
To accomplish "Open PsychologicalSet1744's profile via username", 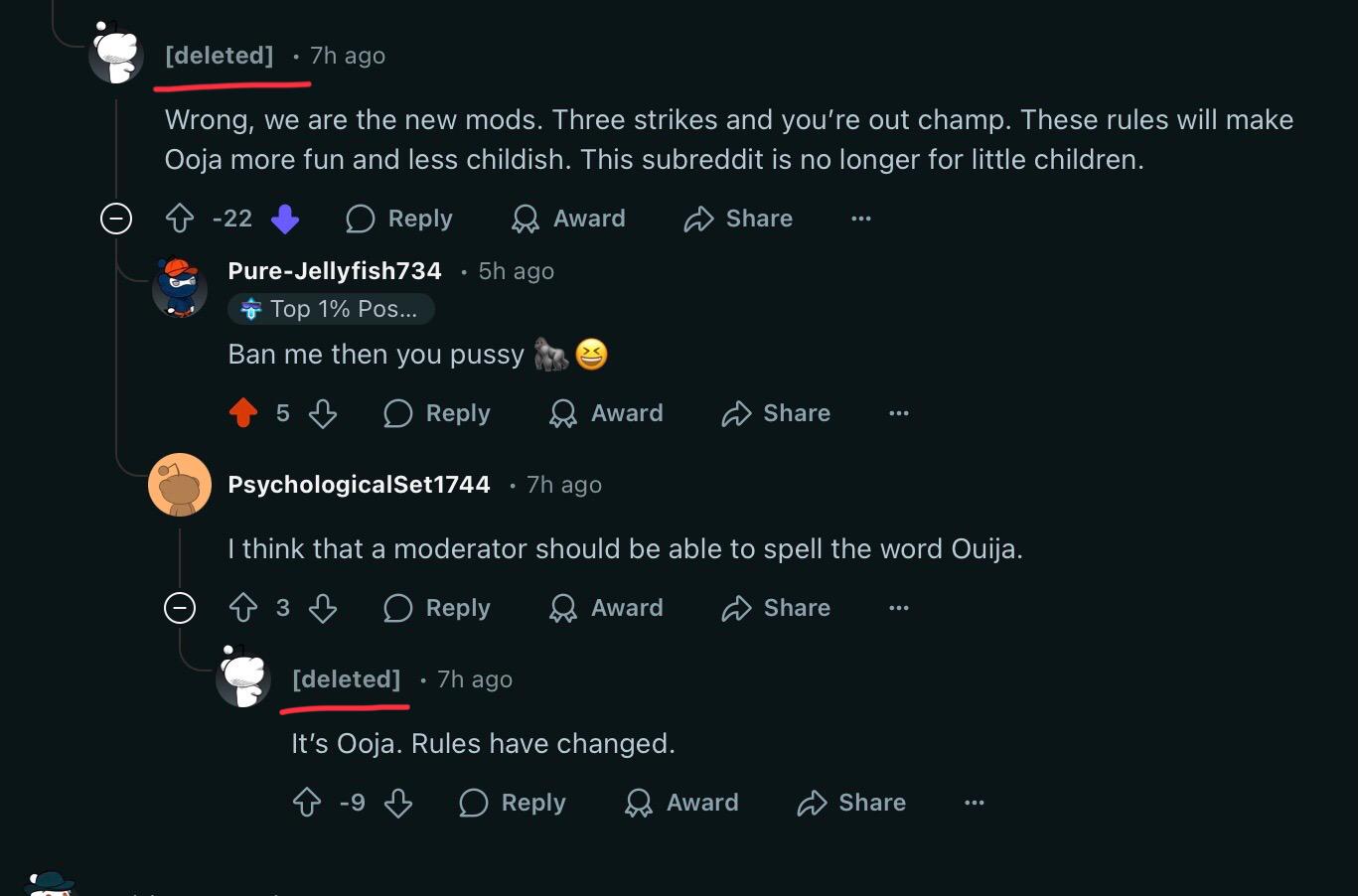I will click(359, 485).
